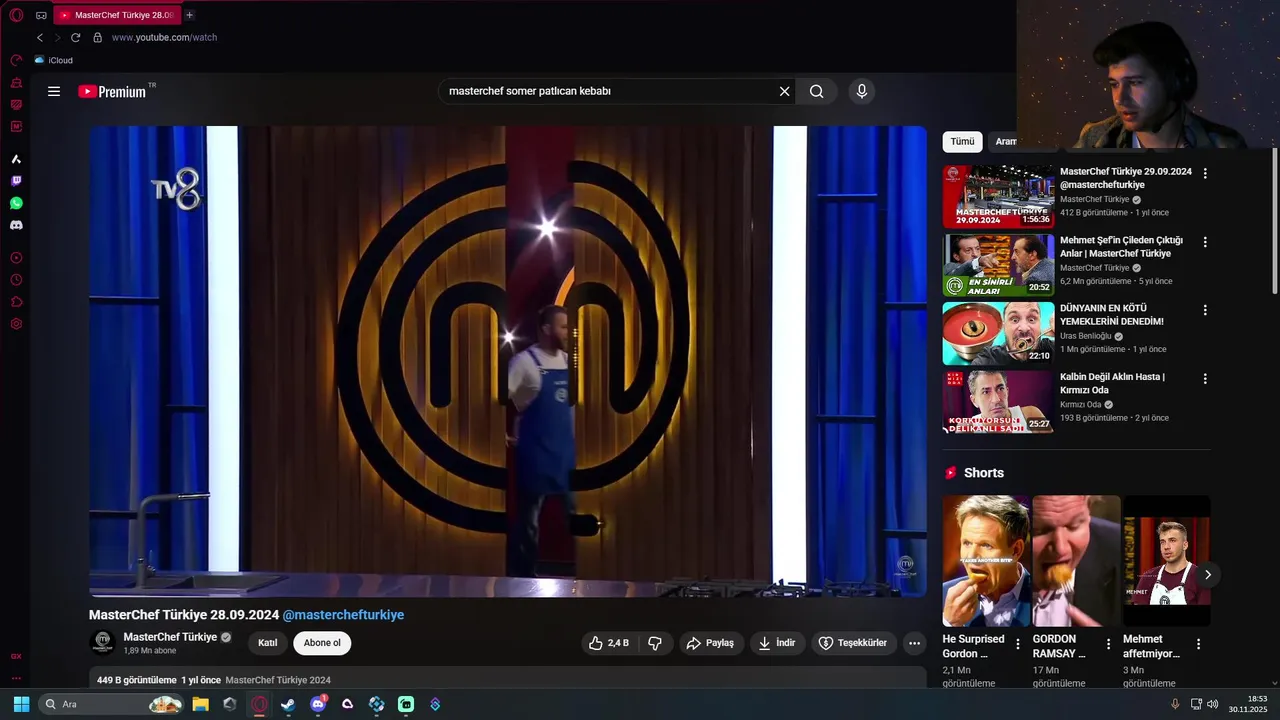The height and width of the screenshot is (720, 1280).
Task: Open File Explorer from the taskbar
Action: [200, 704]
